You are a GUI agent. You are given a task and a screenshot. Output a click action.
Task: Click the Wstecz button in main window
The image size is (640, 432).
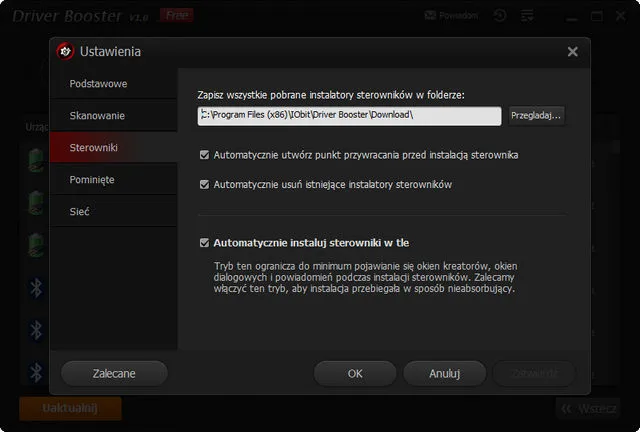tap(588, 409)
